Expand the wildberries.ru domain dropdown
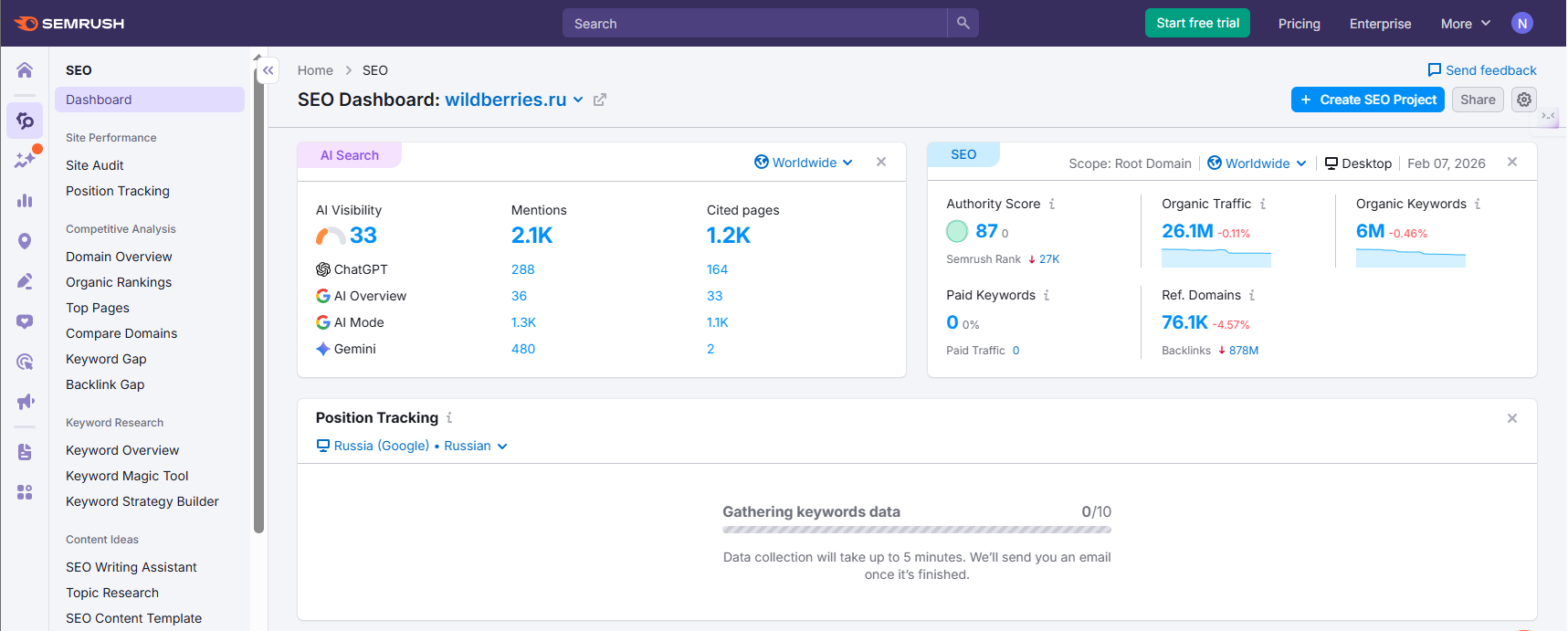The image size is (1568, 631). coord(578,100)
